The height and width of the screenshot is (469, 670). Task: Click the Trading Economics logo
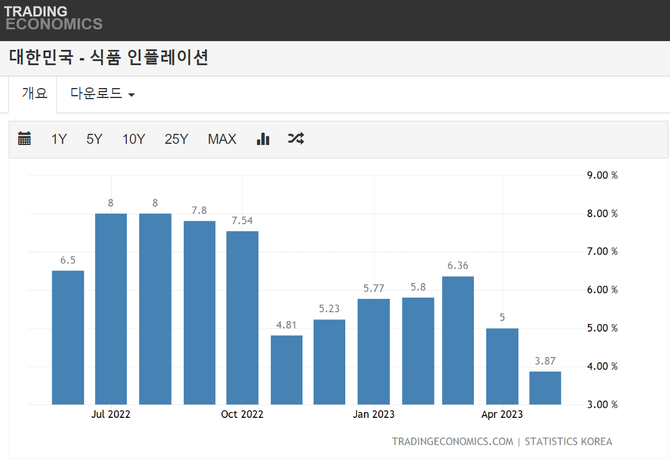[53, 18]
